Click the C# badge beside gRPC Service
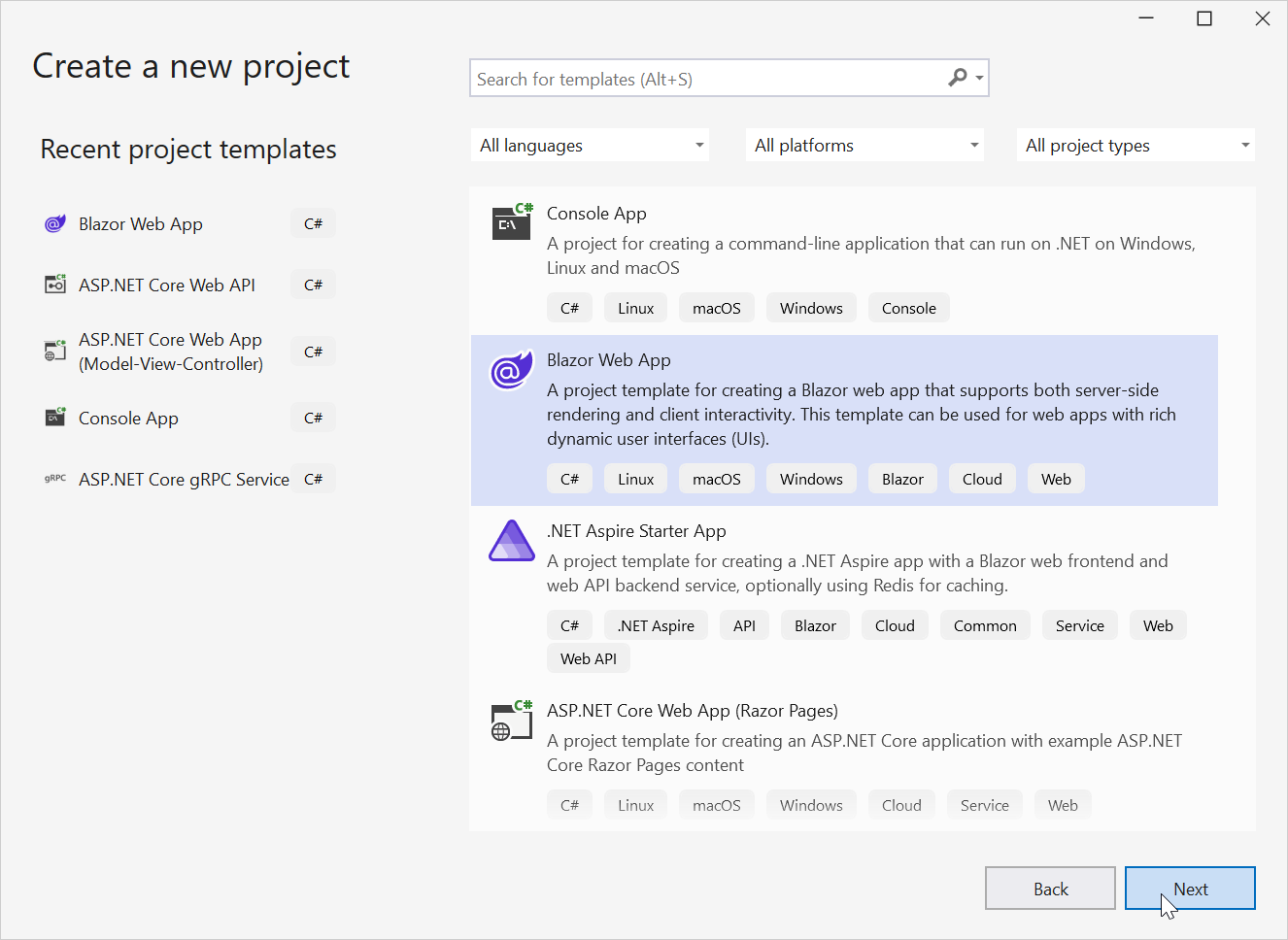 click(313, 479)
